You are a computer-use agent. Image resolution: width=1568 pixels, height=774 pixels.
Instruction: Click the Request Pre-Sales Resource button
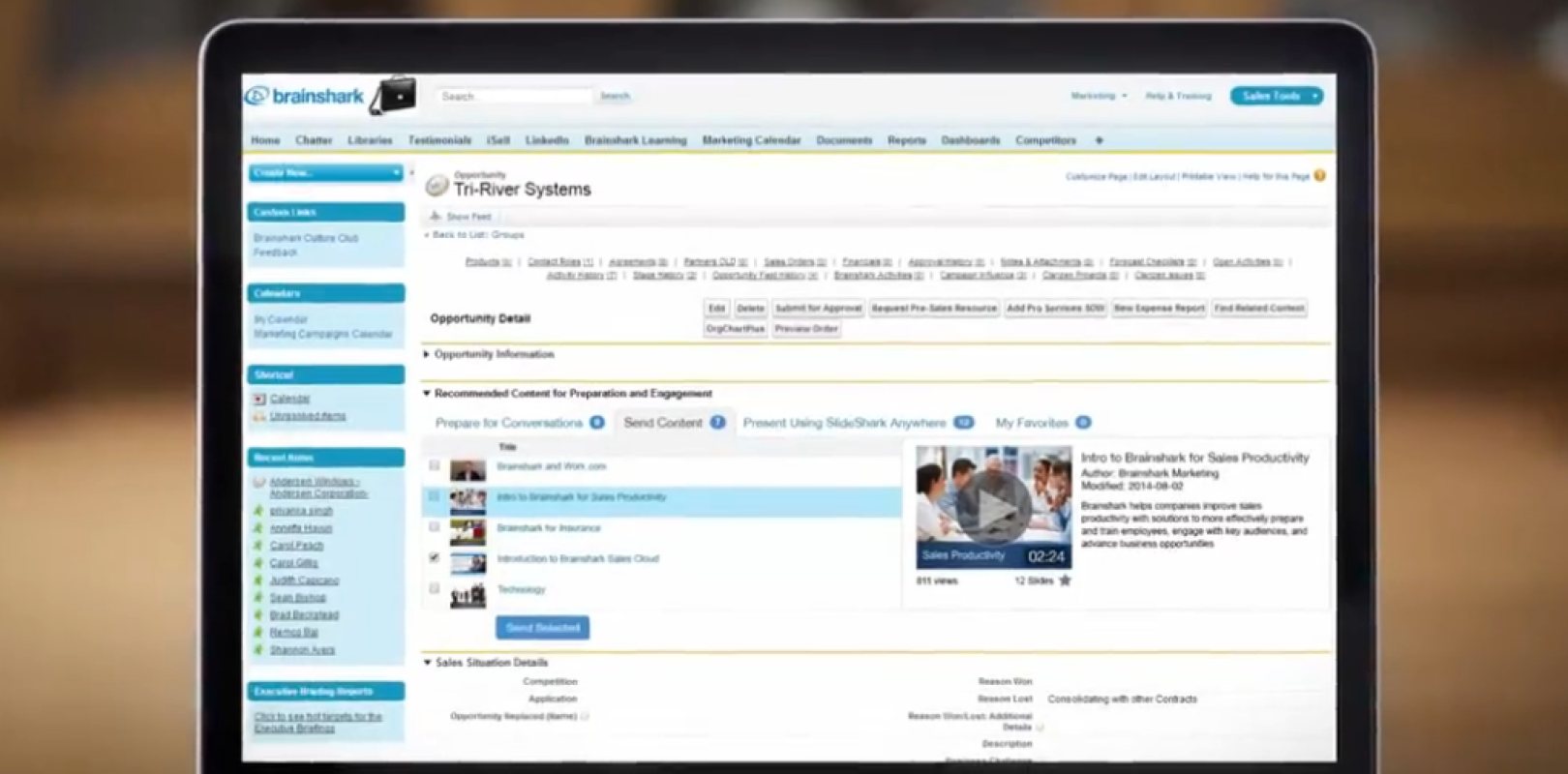[x=934, y=308]
